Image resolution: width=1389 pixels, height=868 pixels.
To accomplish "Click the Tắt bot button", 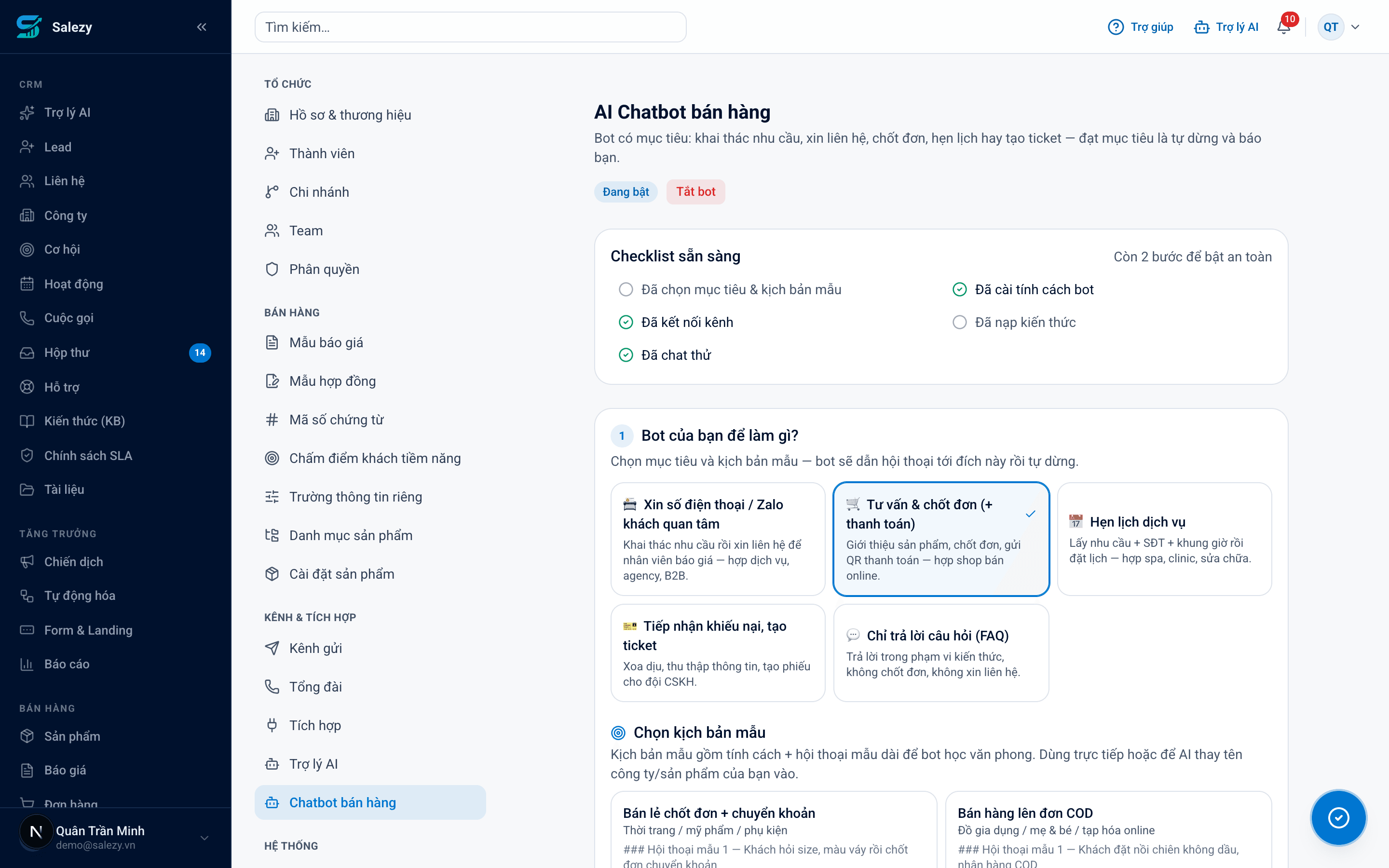I will pyautogui.click(x=695, y=192).
